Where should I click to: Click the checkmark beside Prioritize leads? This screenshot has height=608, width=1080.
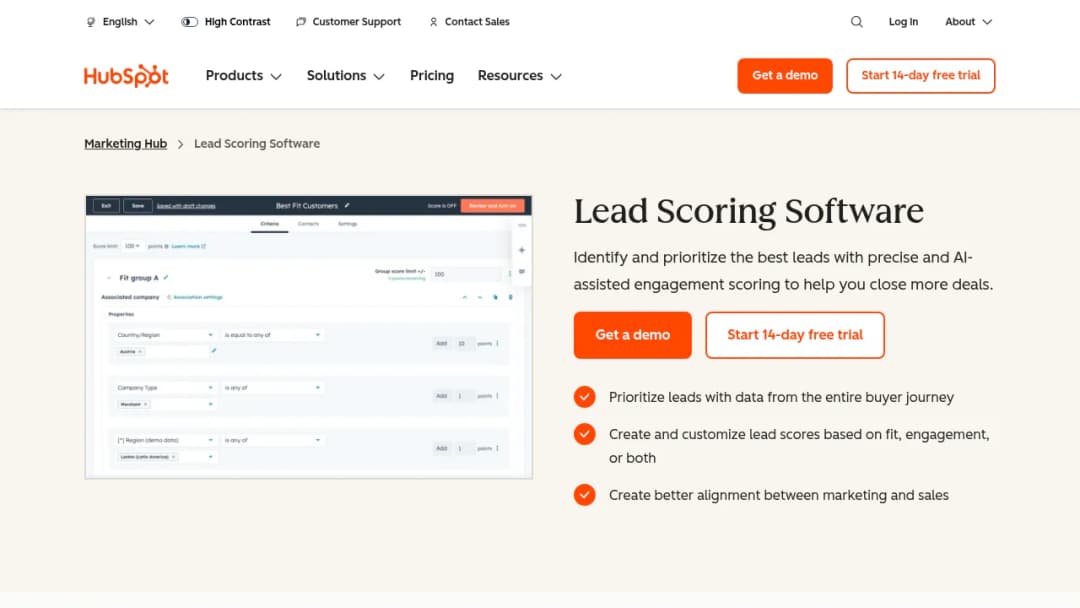(585, 397)
